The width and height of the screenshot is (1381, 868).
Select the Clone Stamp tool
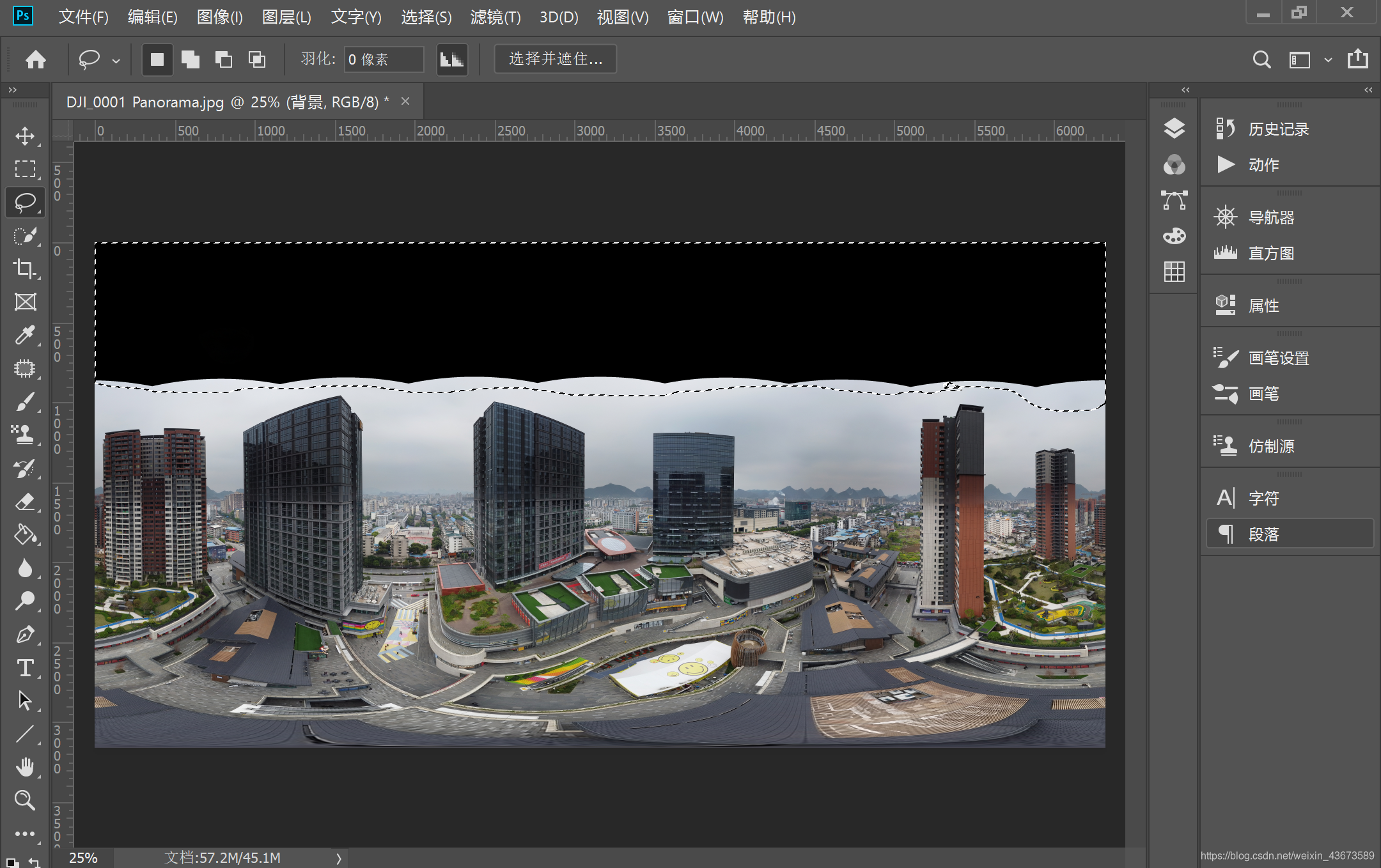(x=25, y=435)
